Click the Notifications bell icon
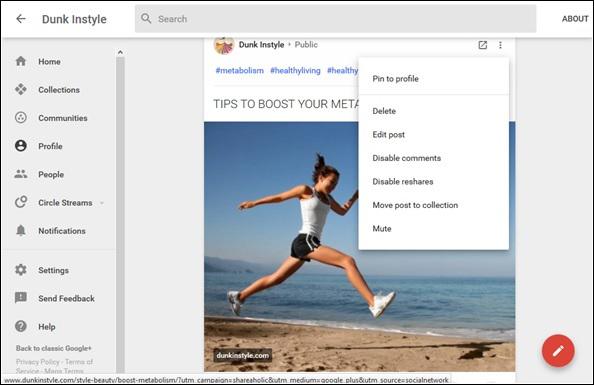 point(21,230)
